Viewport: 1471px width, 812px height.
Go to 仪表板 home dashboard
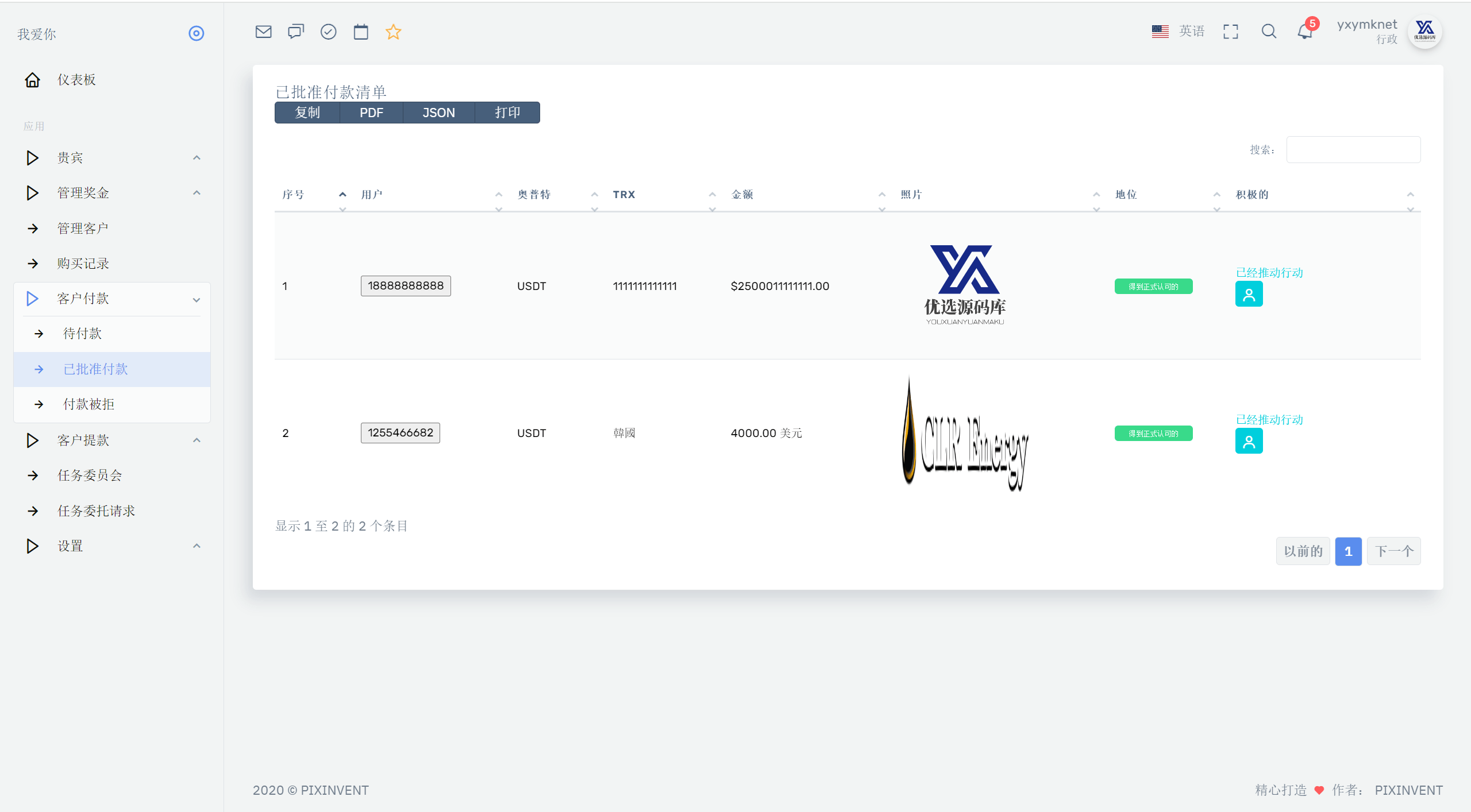[x=112, y=80]
